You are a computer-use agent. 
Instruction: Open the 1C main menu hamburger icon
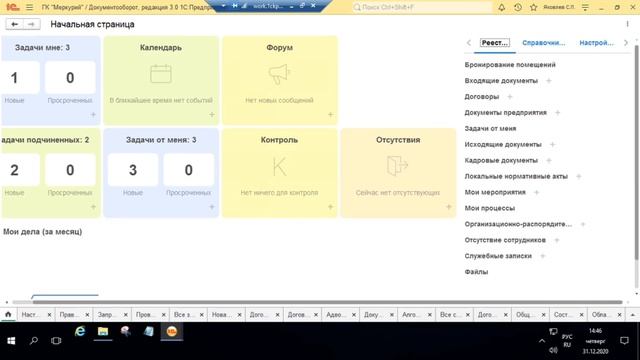[29, 7]
